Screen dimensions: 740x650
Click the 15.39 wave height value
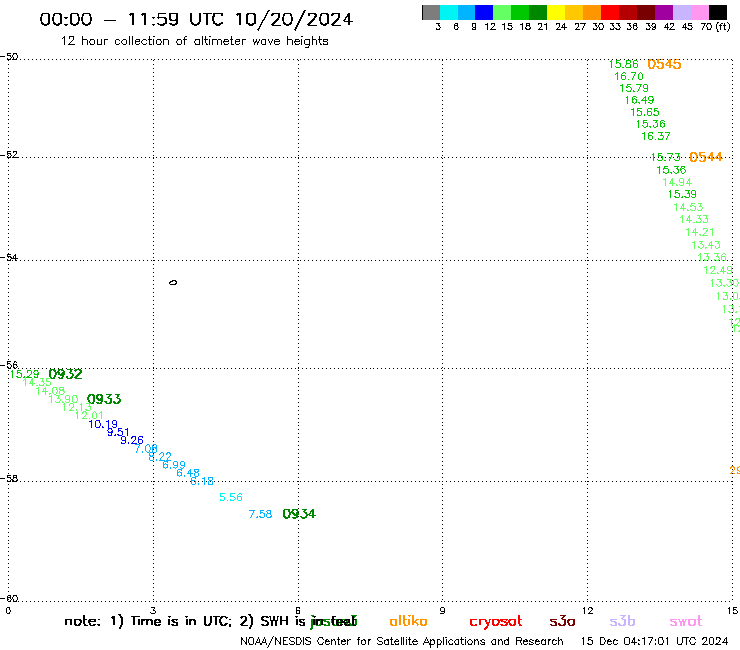pos(682,194)
